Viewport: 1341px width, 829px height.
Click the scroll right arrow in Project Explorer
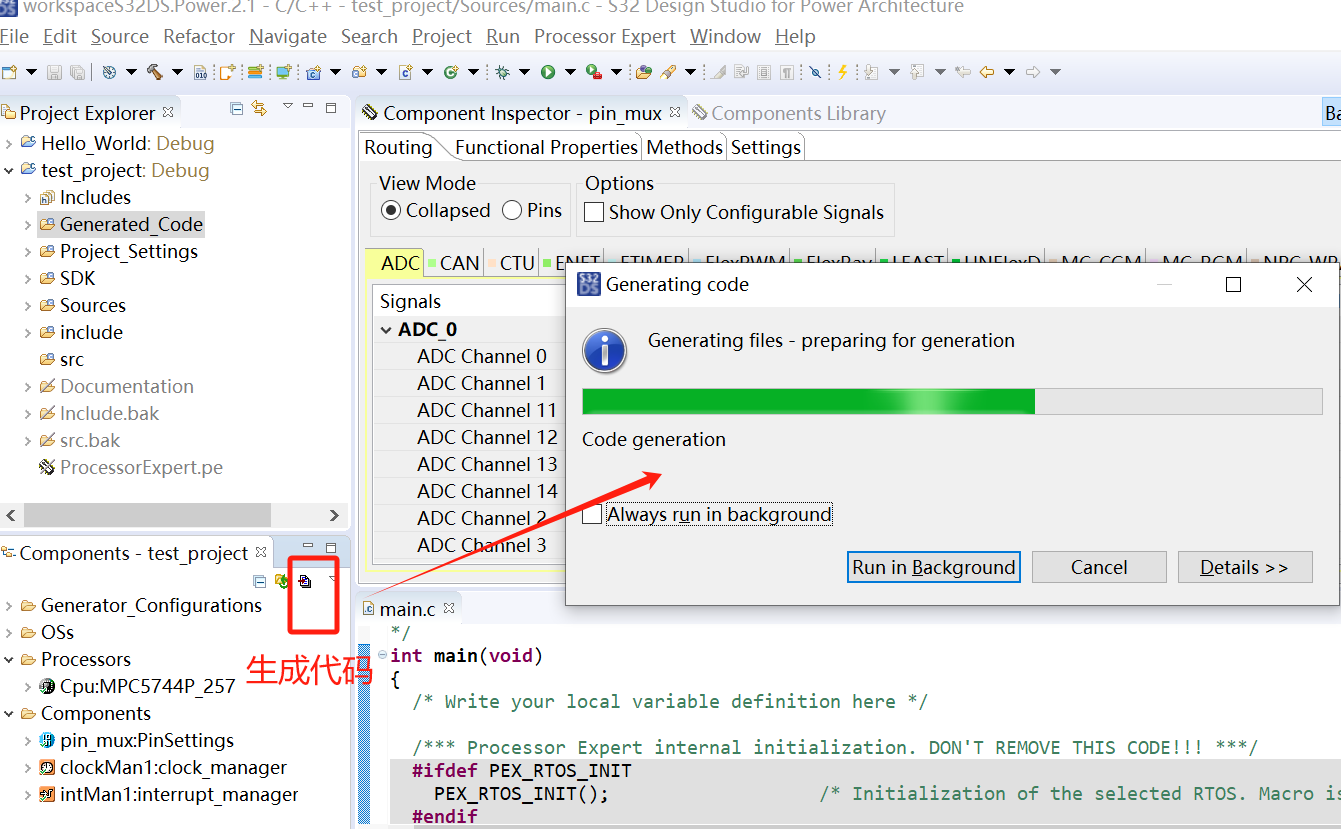[335, 515]
